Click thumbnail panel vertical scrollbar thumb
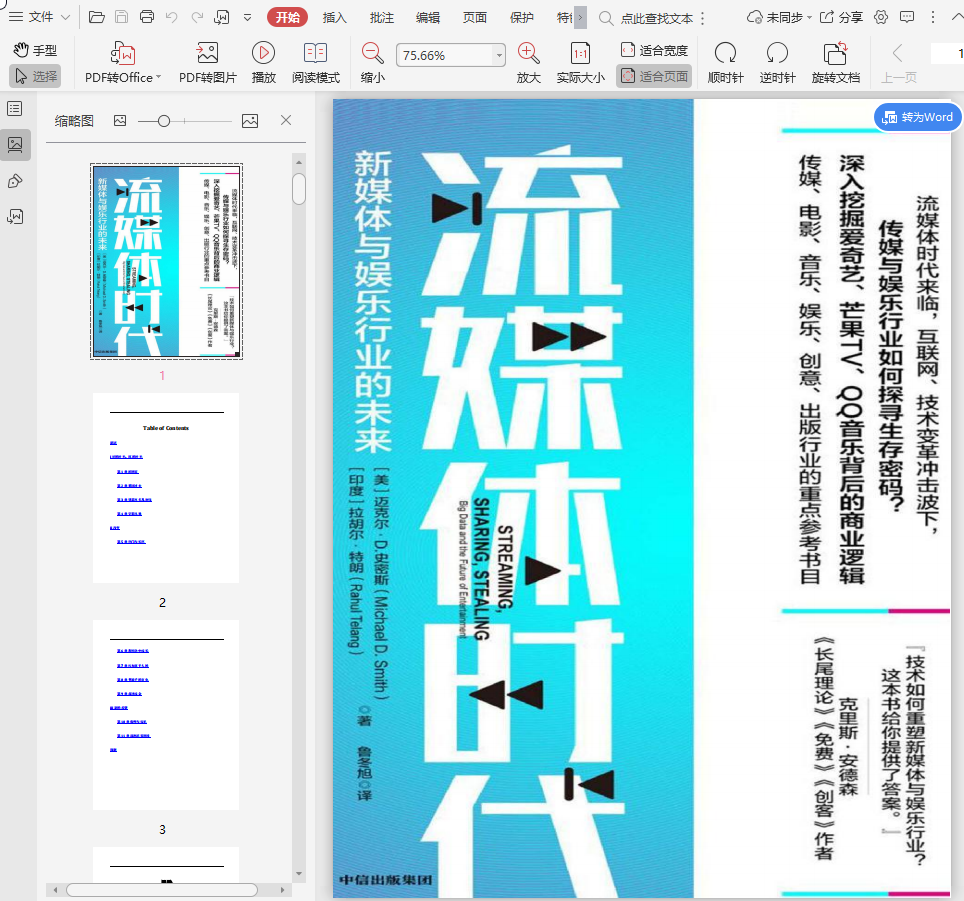 coord(299,189)
